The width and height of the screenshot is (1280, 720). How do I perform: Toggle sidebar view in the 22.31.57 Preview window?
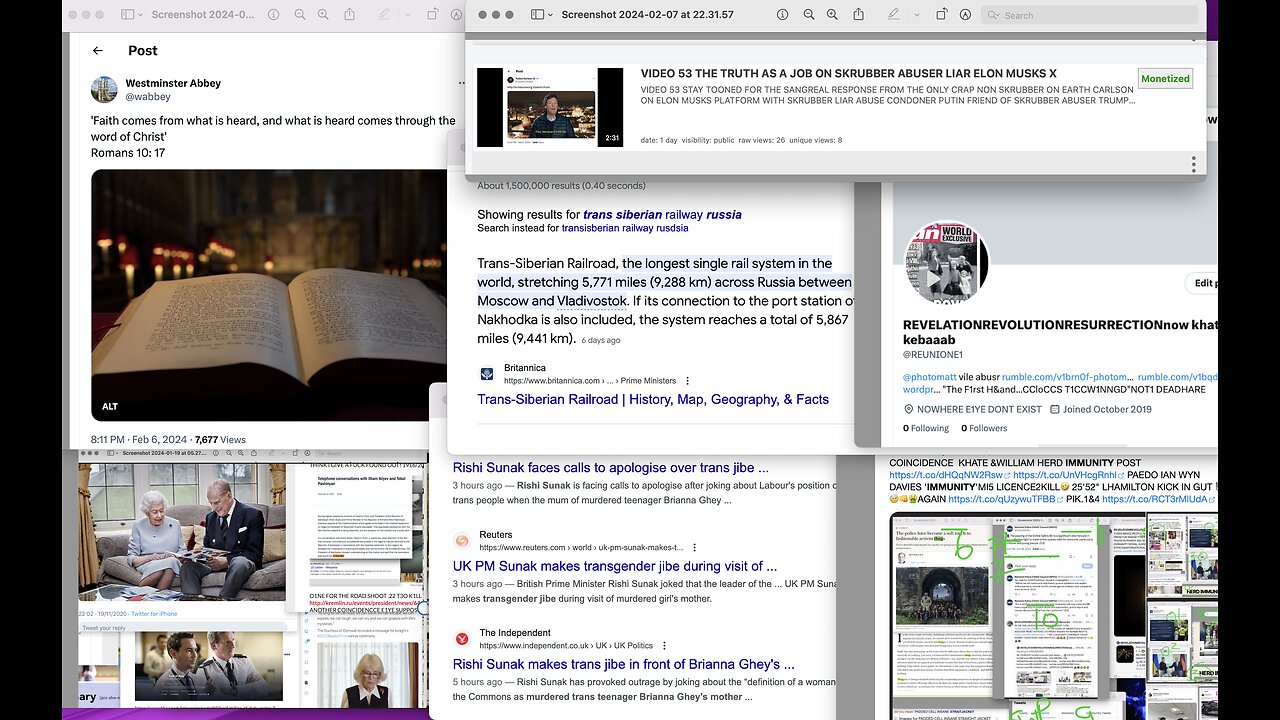[537, 15]
